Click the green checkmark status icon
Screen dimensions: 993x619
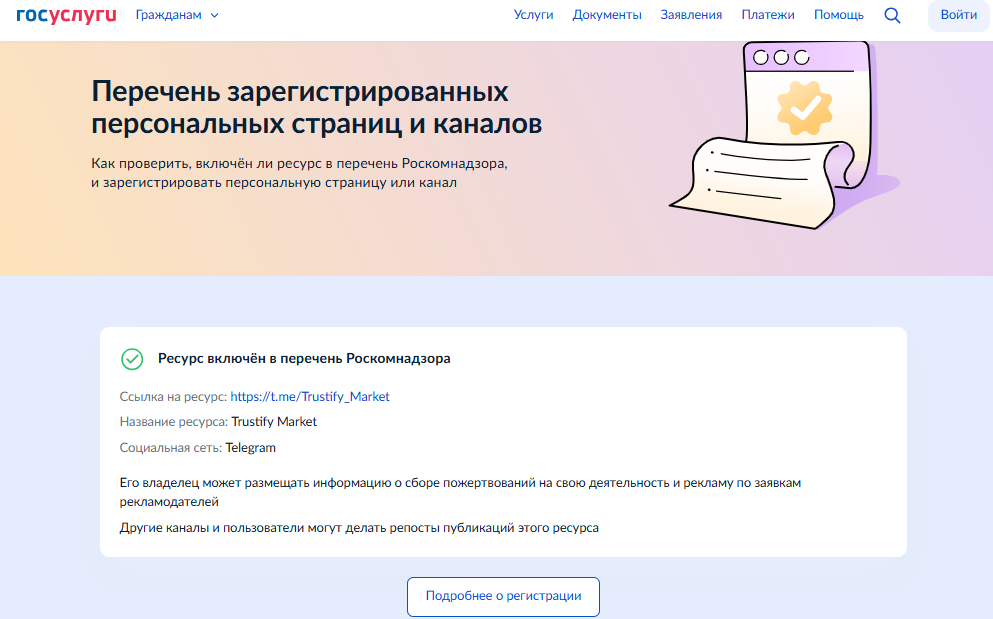tap(132, 359)
